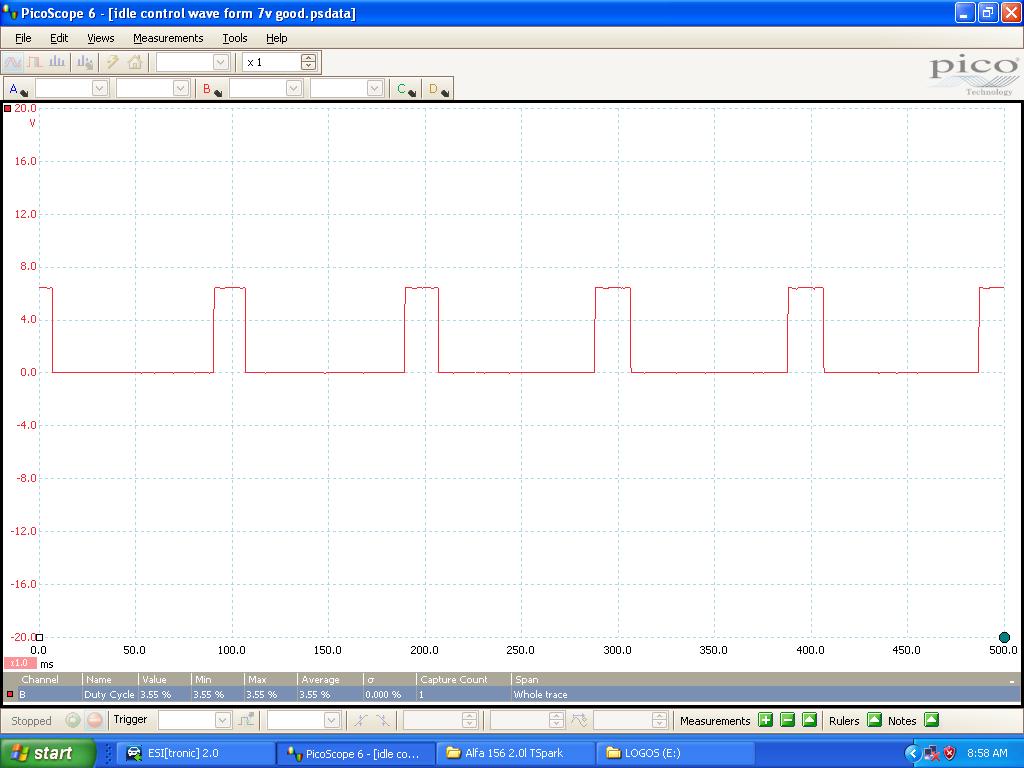This screenshot has height=768, width=1024.
Task: Click the falling edge trigger icon
Action: click(x=383, y=720)
